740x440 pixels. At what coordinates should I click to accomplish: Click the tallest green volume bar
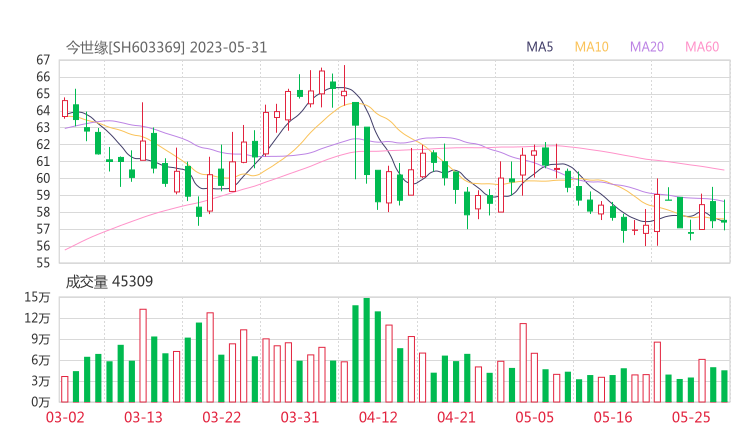click(367, 350)
